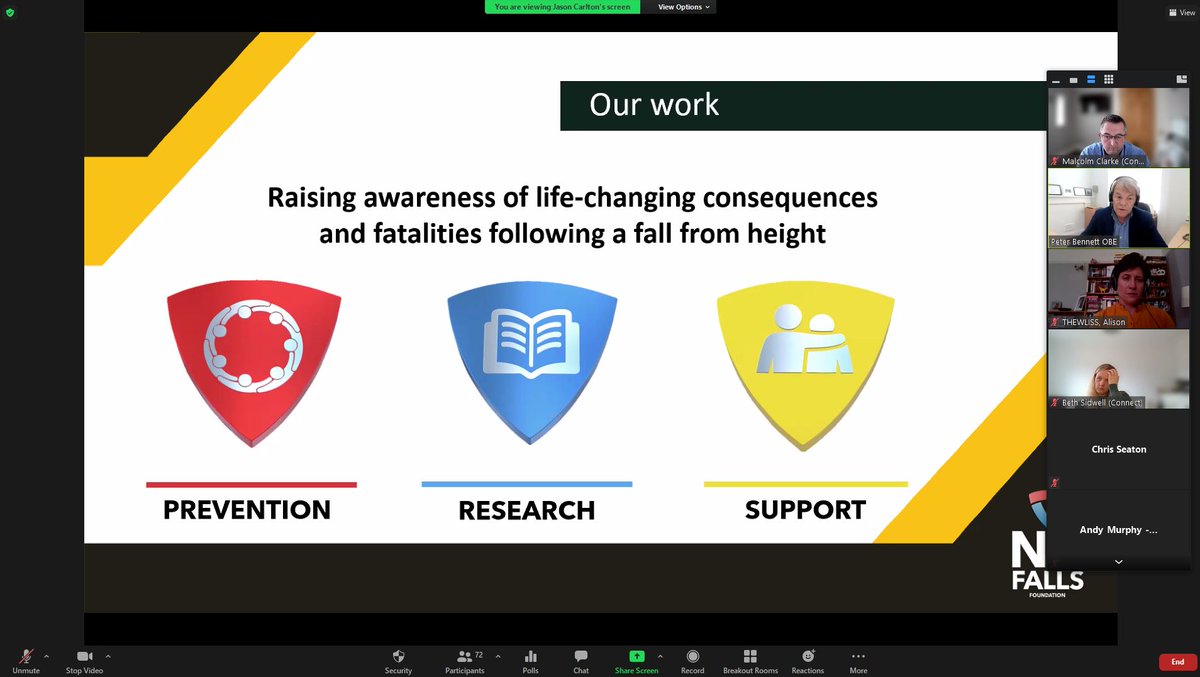
Task: Click the yellow Support shield graphic
Action: [x=805, y=366]
